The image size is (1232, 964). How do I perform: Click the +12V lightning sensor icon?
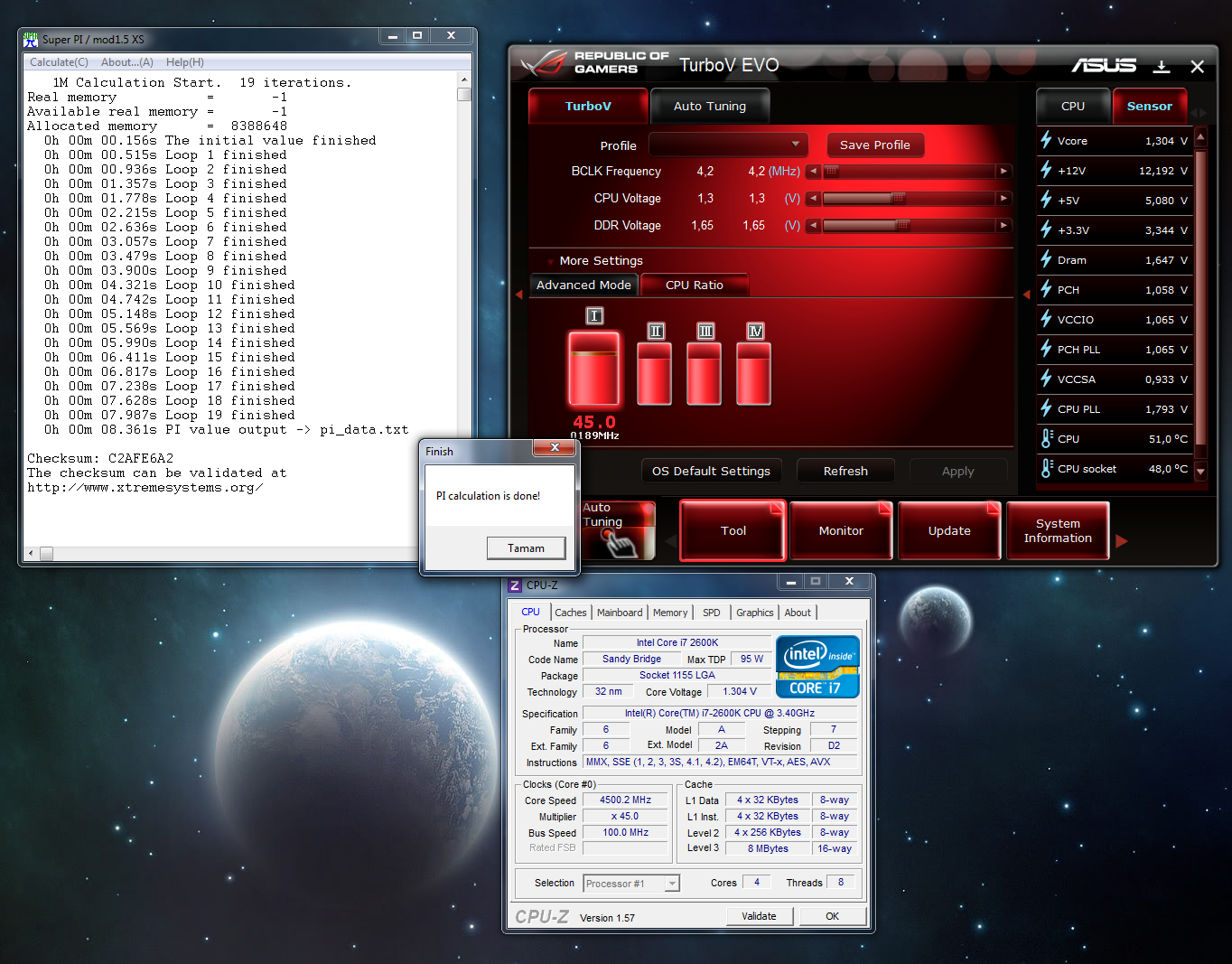point(1046,170)
